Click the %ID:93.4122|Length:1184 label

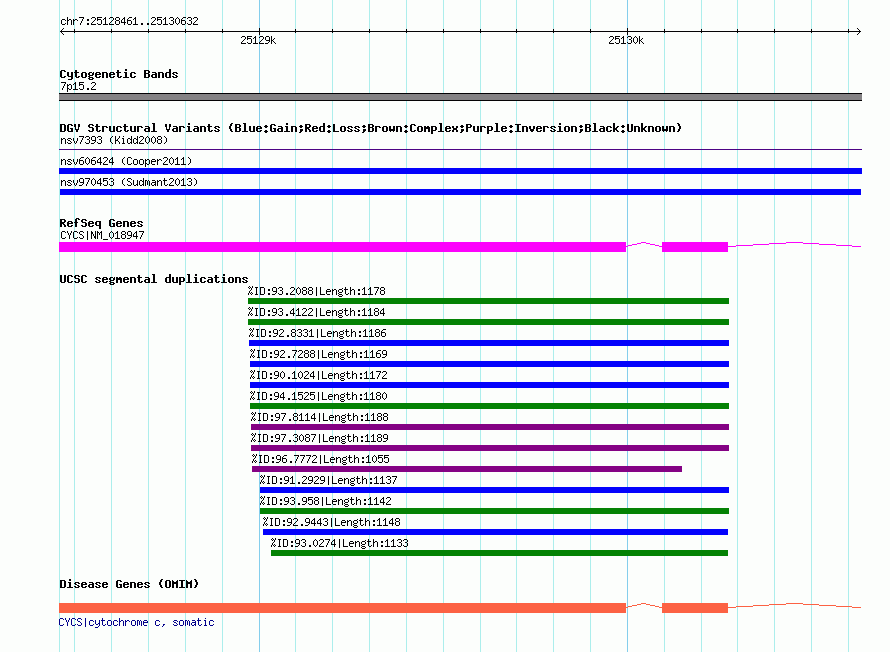pyautogui.click(x=317, y=312)
